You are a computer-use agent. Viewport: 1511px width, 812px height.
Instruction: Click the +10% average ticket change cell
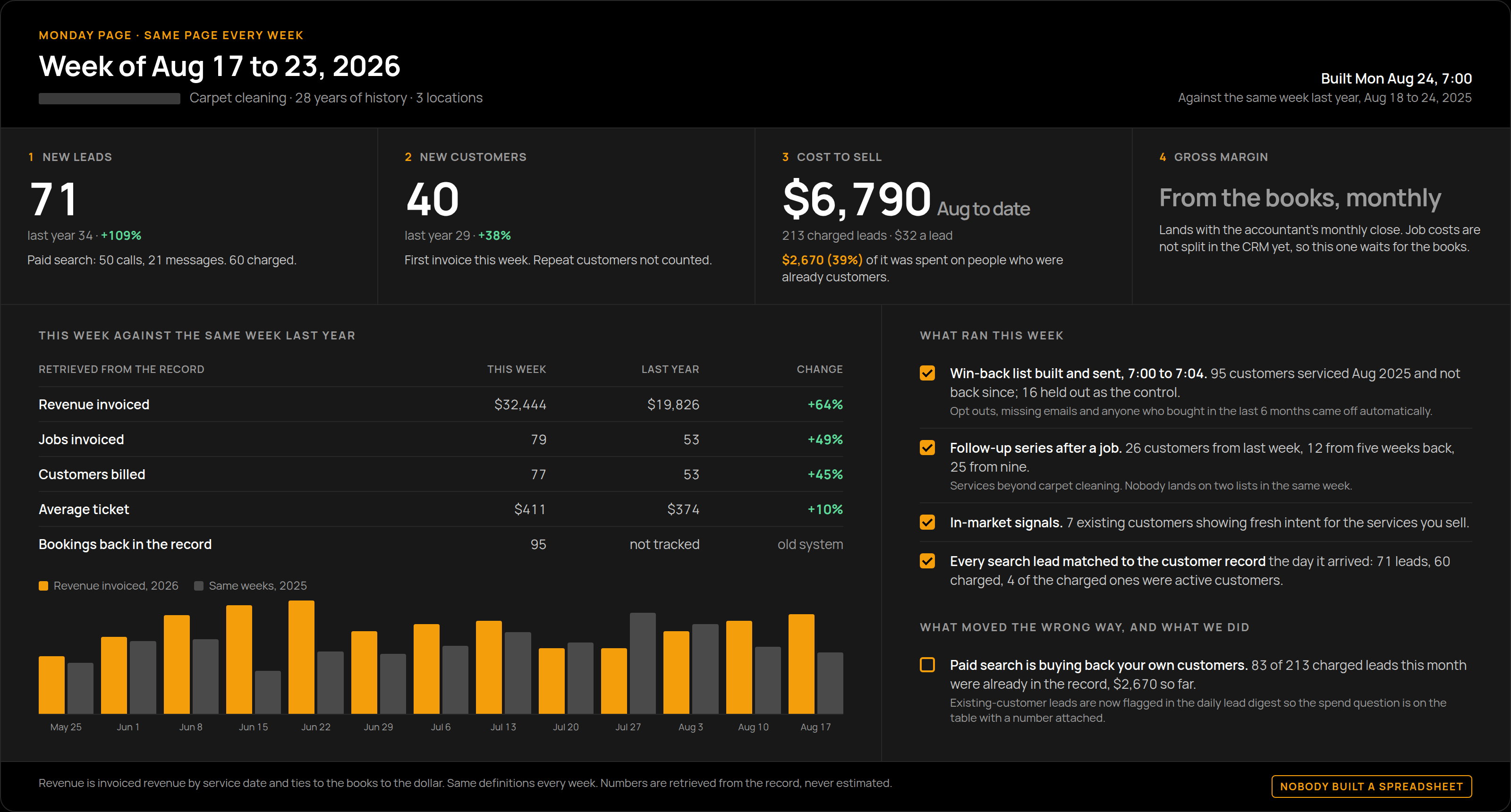pos(825,509)
